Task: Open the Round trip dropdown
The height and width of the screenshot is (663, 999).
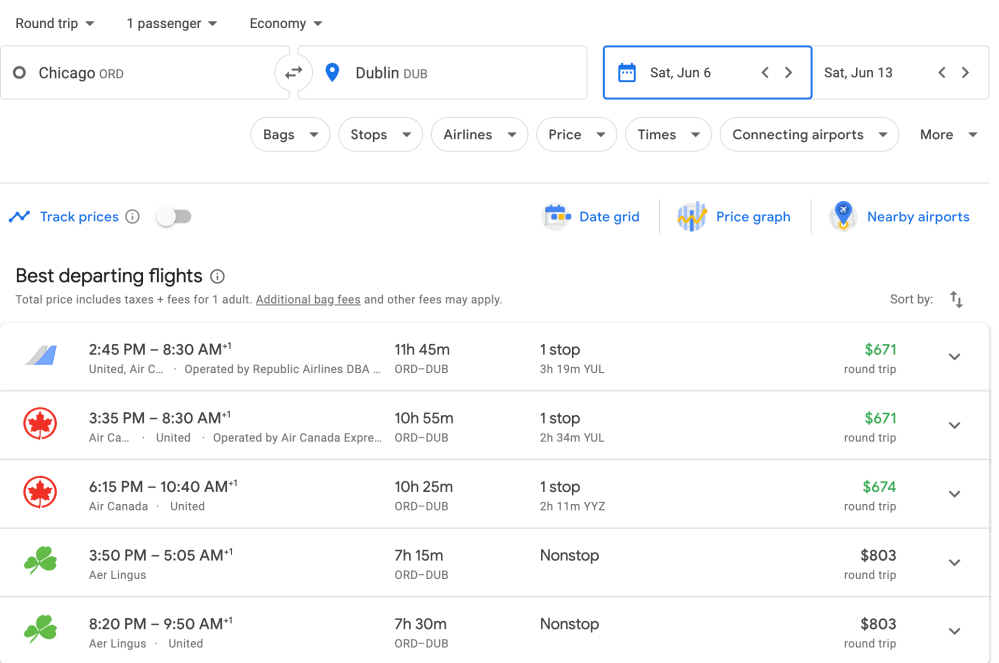Action: [55, 23]
